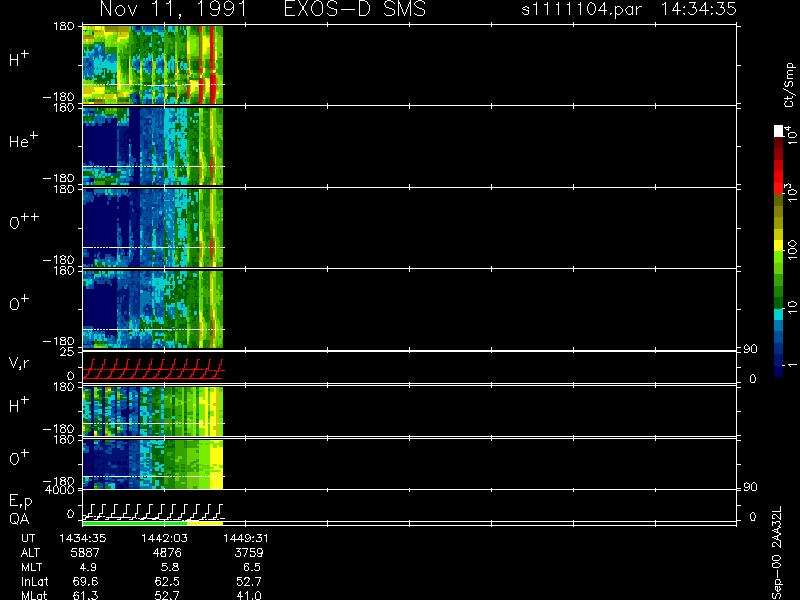
Task: Pick the yellow segment of the color bar
Action: 778,246
